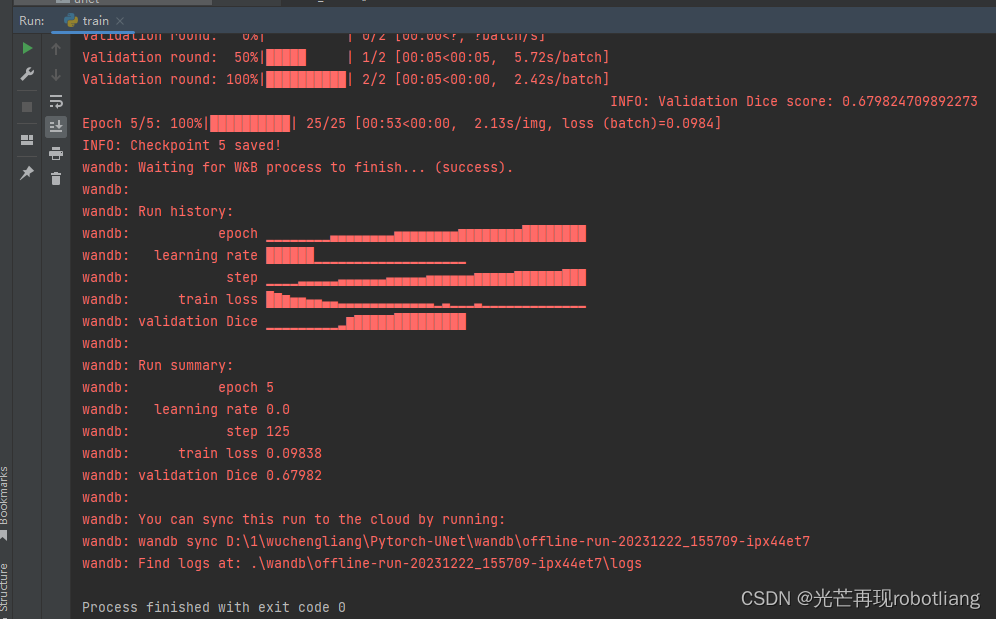Click the restore layout icon
This screenshot has width=996, height=619.
[27, 140]
